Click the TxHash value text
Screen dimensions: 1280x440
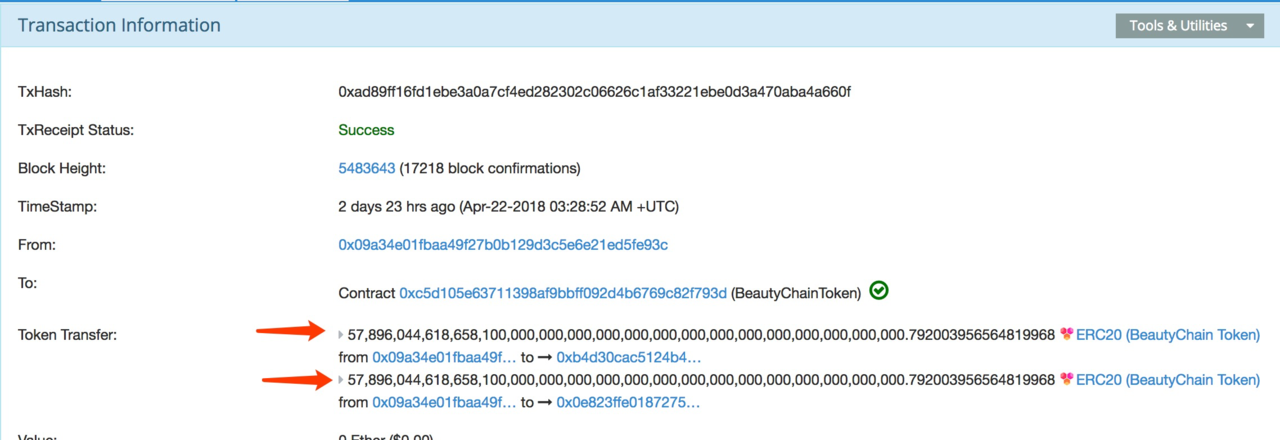pos(595,92)
